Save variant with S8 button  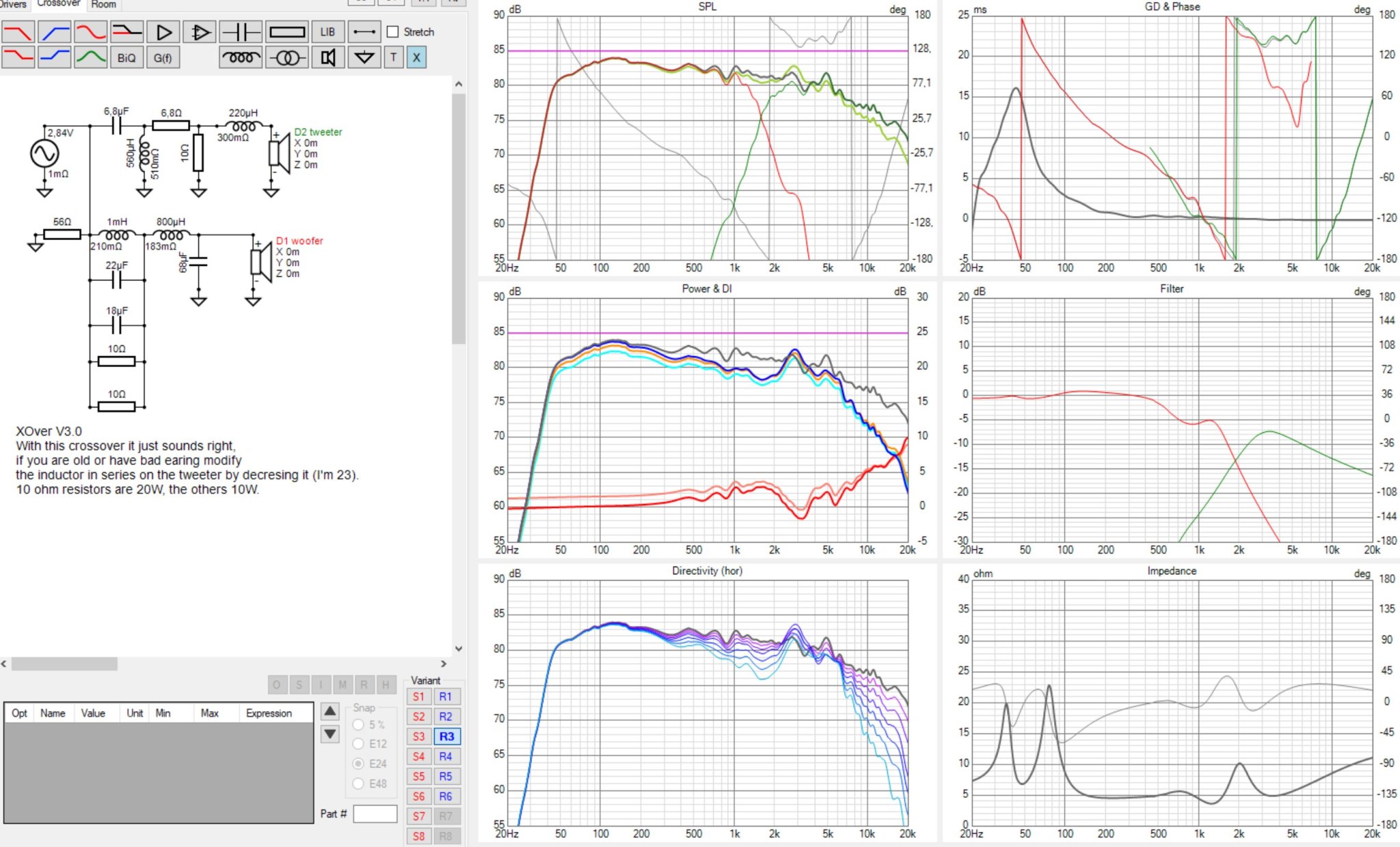[x=419, y=835]
